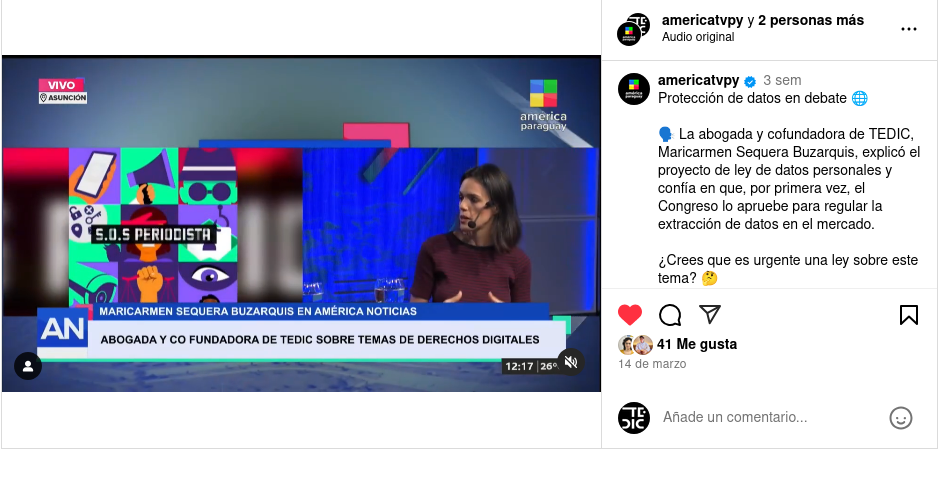Image resolution: width=938 pixels, height=480 pixels.
Task: Open stacked profile avatars in post header
Action: click(x=634, y=29)
